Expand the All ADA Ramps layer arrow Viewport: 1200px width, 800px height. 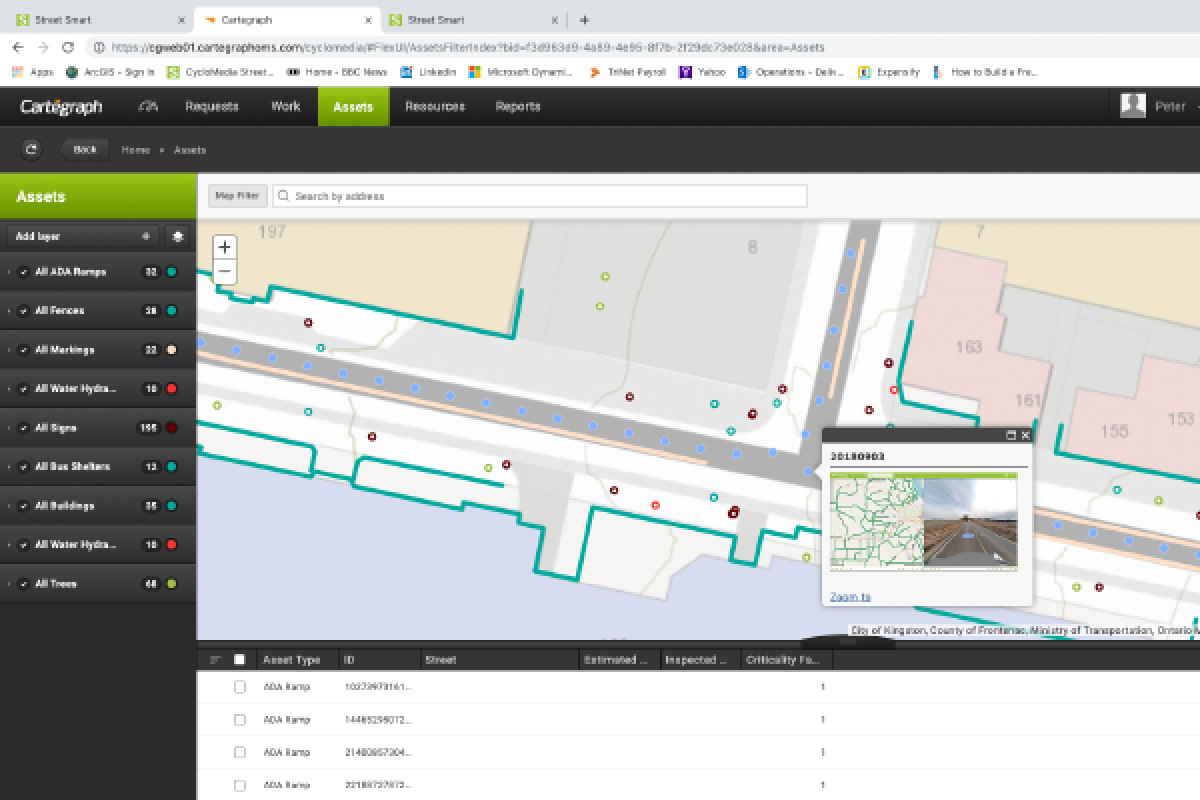coord(9,272)
